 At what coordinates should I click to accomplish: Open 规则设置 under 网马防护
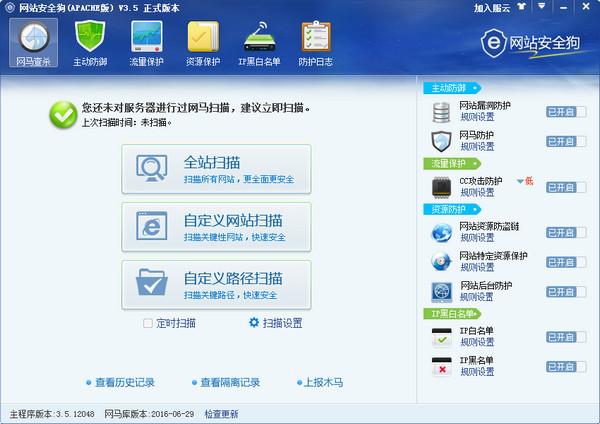pos(477,147)
